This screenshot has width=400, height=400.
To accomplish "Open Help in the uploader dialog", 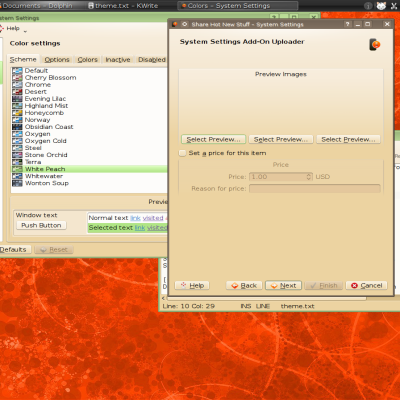I will pos(192,286).
